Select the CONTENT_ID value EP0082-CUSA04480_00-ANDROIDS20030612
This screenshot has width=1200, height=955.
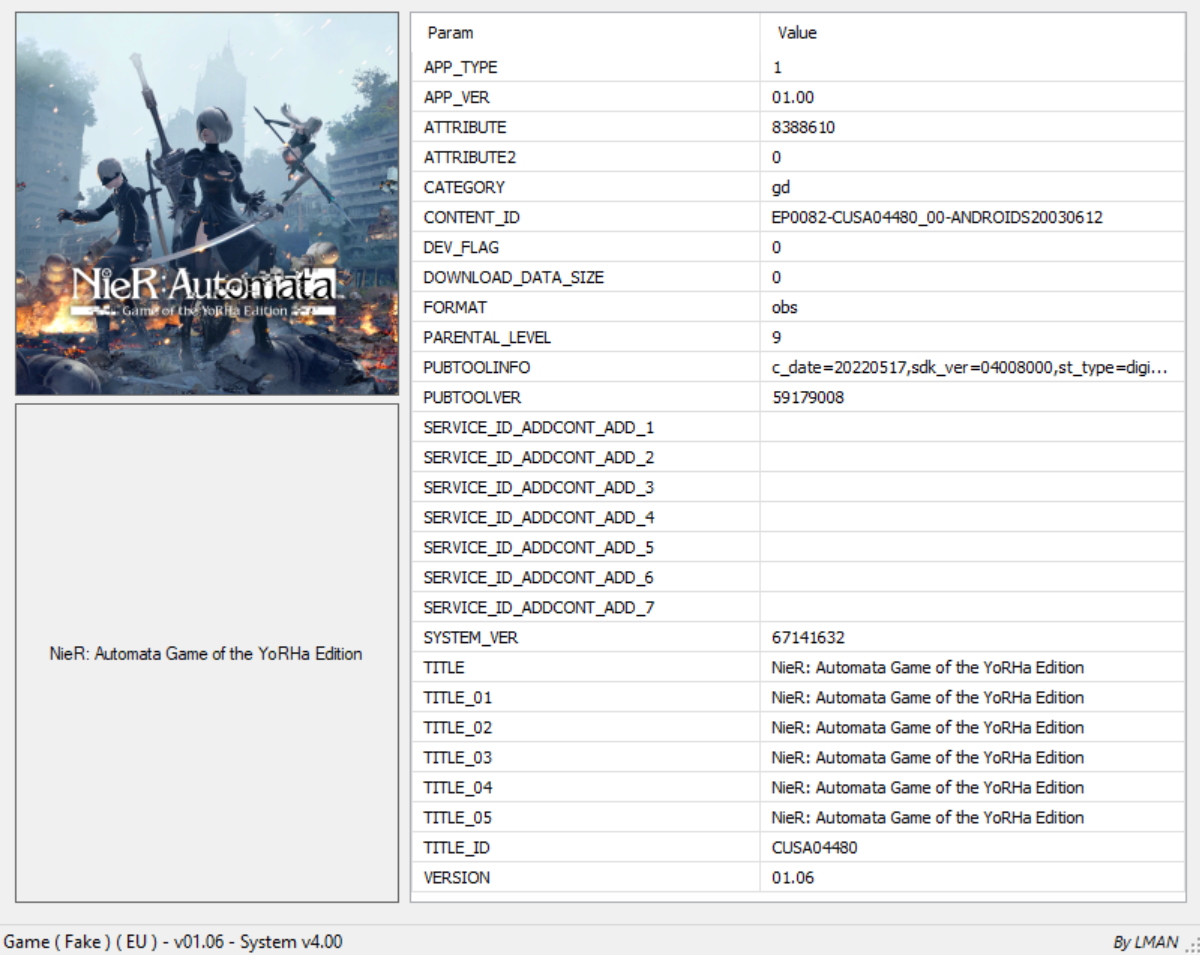pyautogui.click(x=937, y=217)
